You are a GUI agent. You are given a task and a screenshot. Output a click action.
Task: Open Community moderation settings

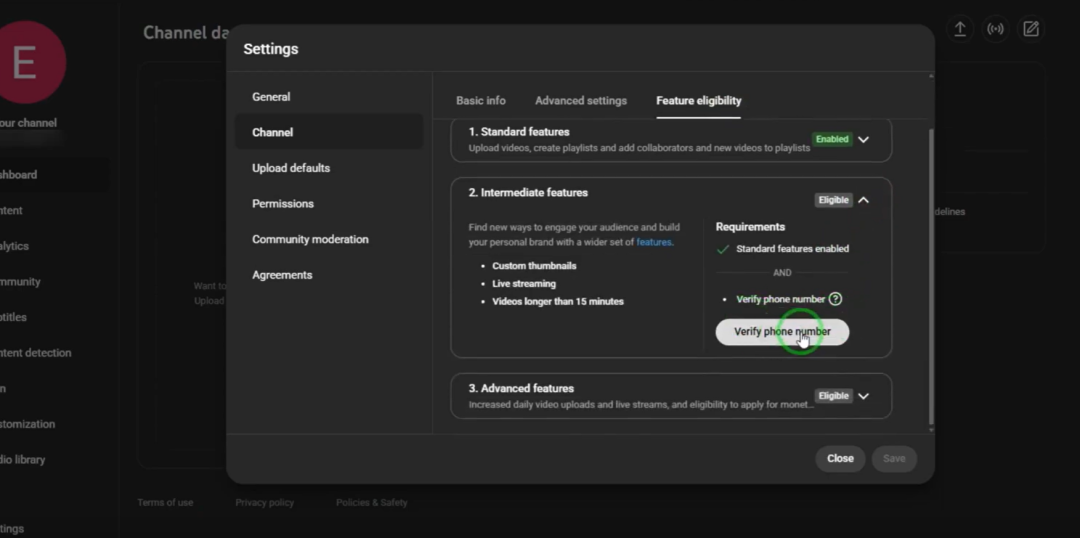310,240
